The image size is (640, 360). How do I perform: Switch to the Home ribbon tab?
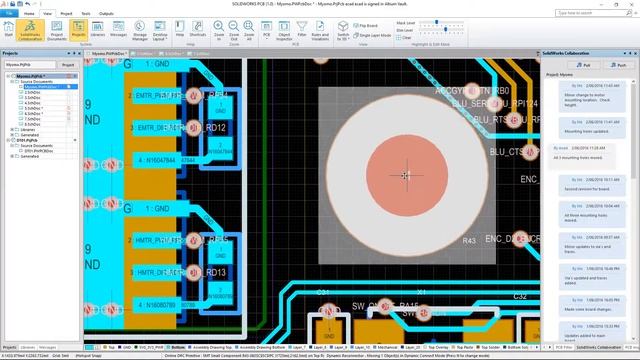(29, 13)
